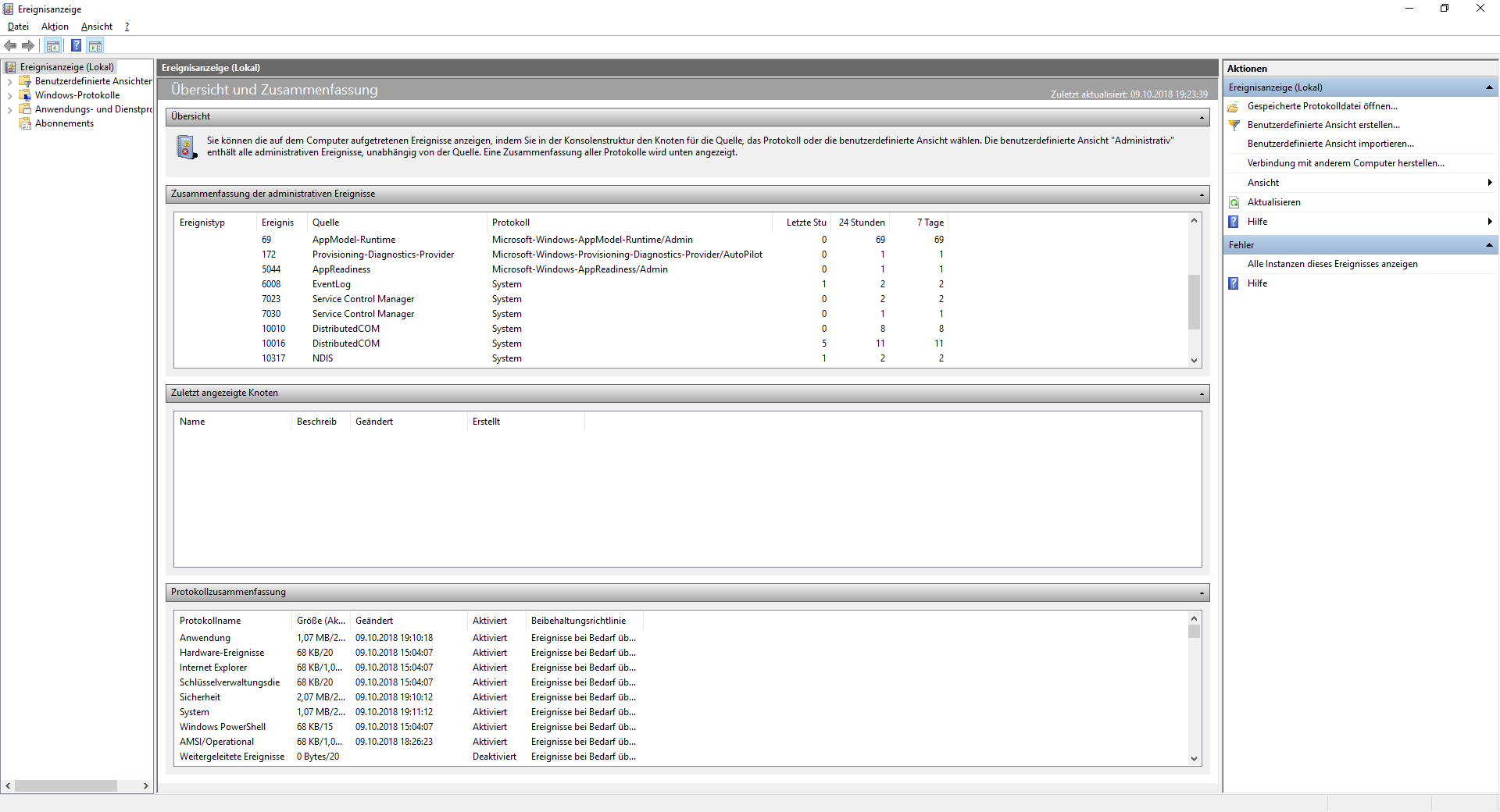Click the Forward arrow in the toolbar
Image resolution: width=1500 pixels, height=812 pixels.
point(28,45)
